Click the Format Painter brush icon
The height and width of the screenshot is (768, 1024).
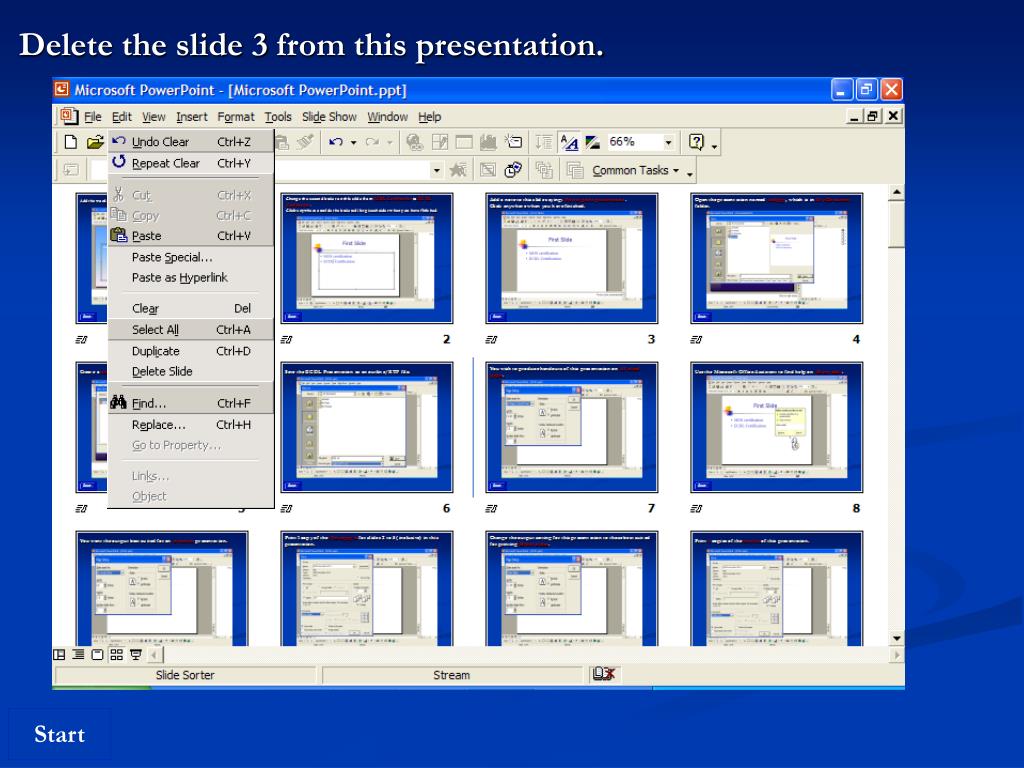(306, 142)
